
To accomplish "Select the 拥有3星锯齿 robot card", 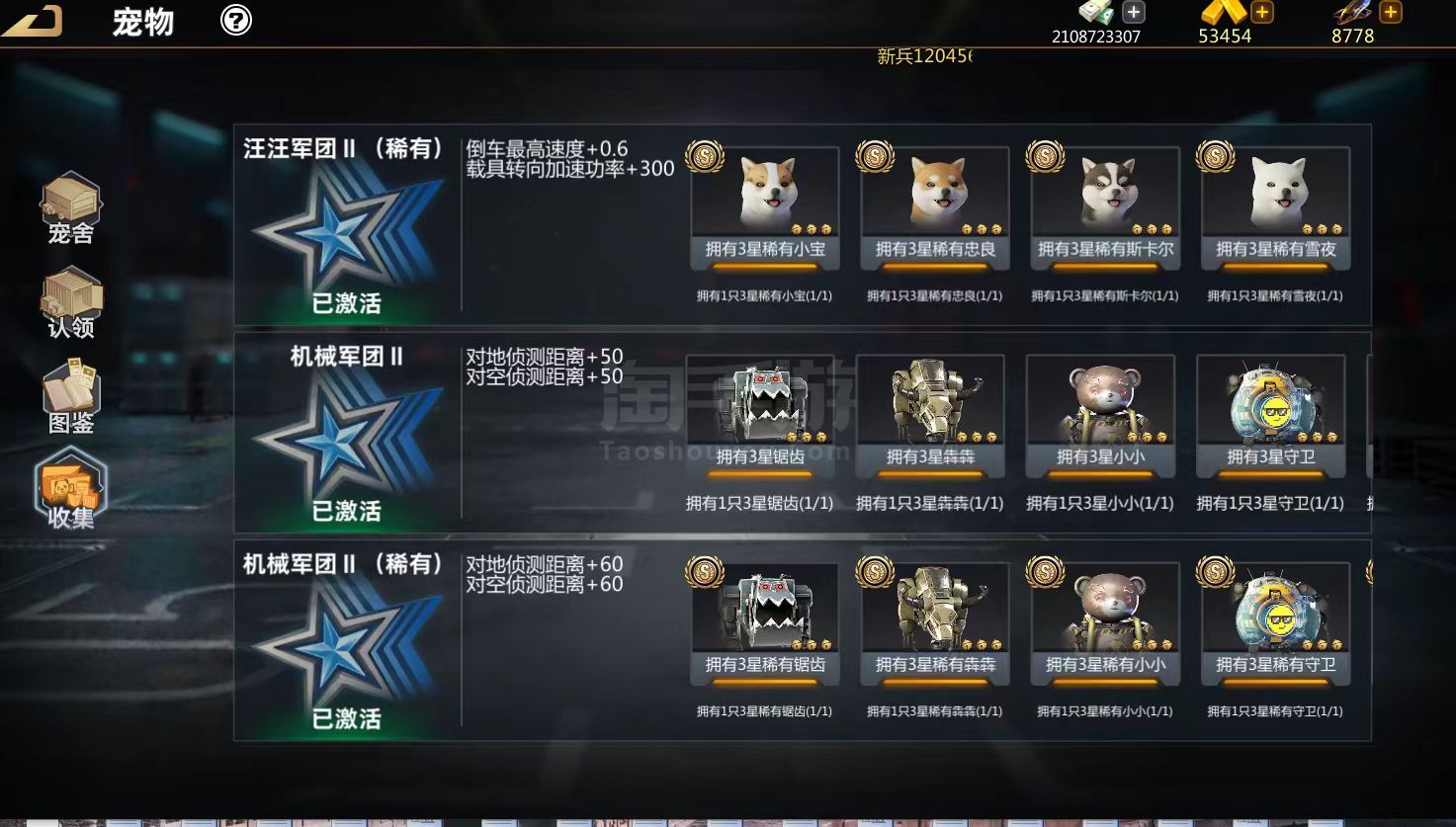I will [760, 416].
